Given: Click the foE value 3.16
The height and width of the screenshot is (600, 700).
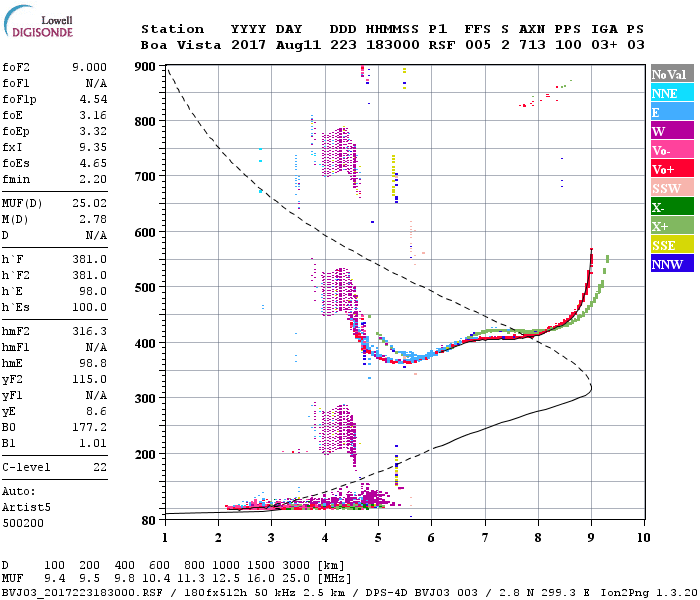Looking at the screenshot, I should [93, 116].
